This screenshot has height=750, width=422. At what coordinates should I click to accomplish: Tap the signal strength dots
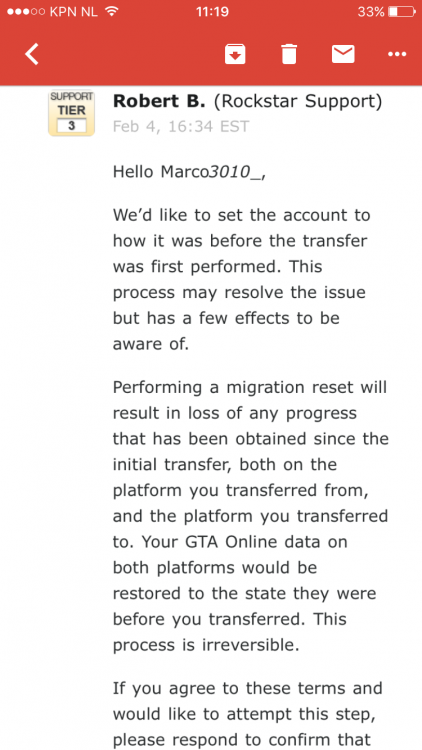(26, 12)
